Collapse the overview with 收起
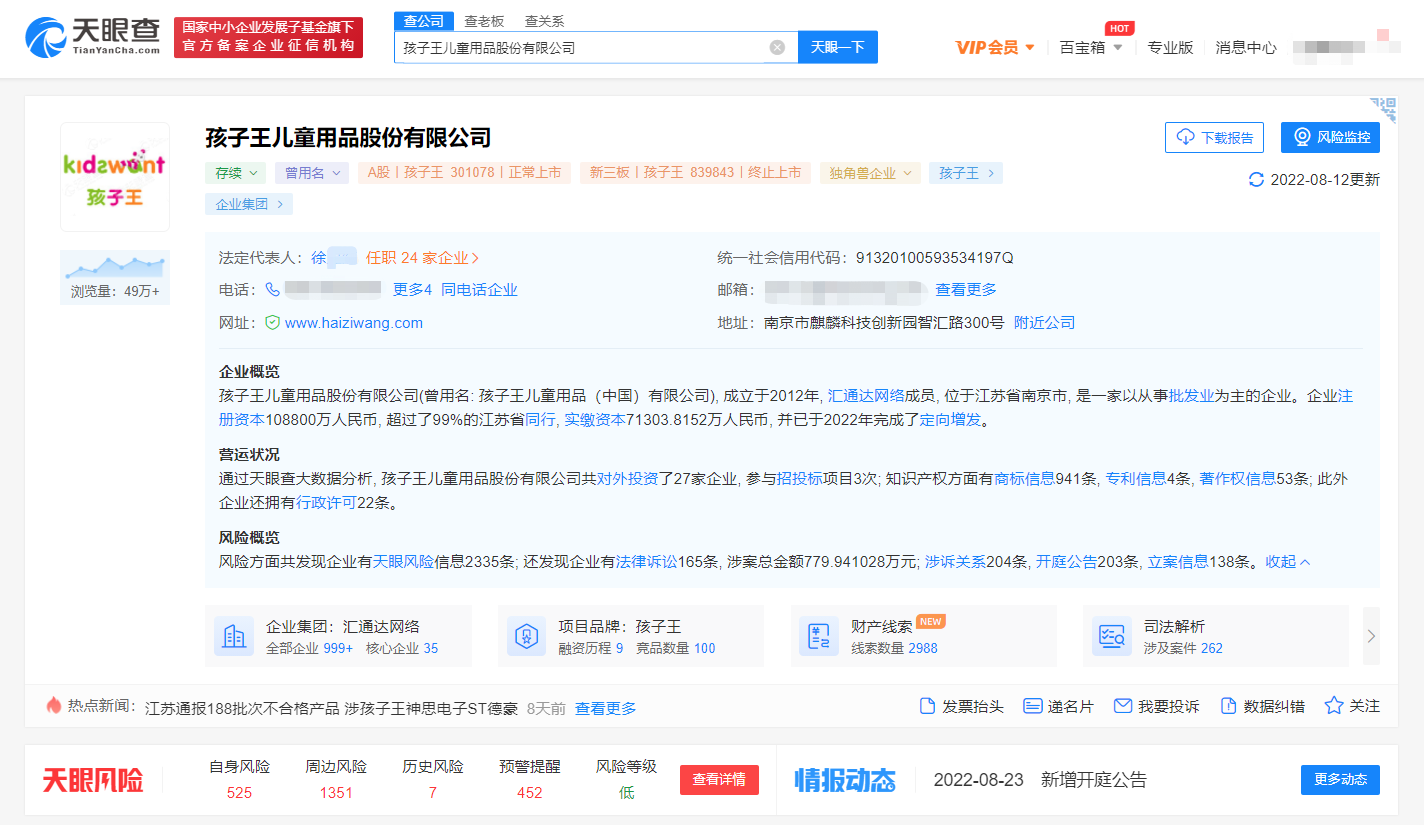Screen dimensions: 1424x825 tap(1288, 562)
